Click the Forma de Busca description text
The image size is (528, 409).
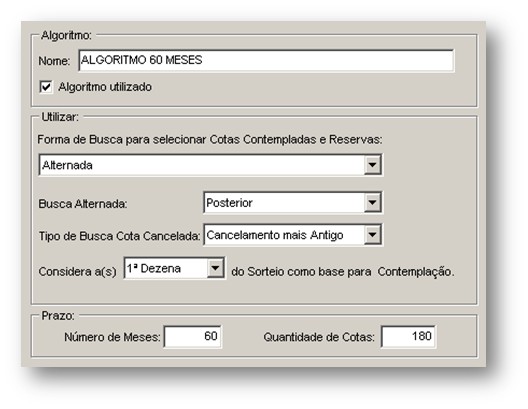click(x=210, y=139)
